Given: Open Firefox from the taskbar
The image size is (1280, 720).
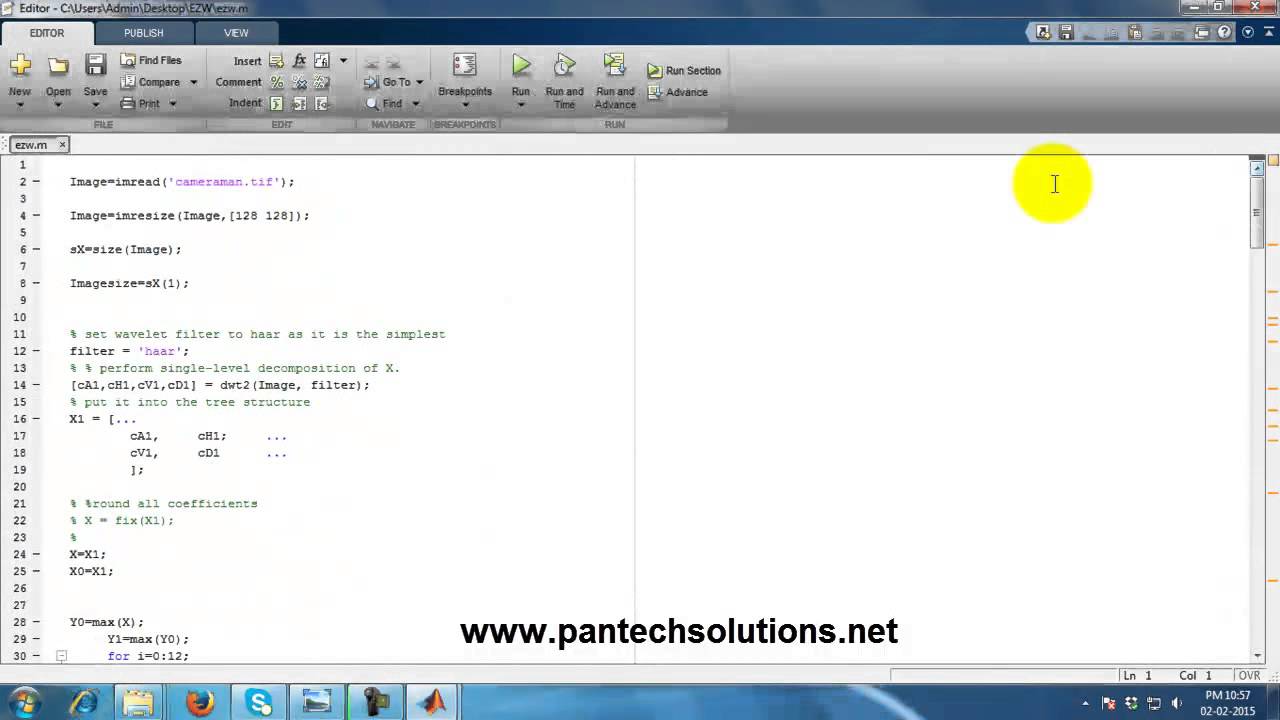Looking at the screenshot, I should tap(200, 702).
